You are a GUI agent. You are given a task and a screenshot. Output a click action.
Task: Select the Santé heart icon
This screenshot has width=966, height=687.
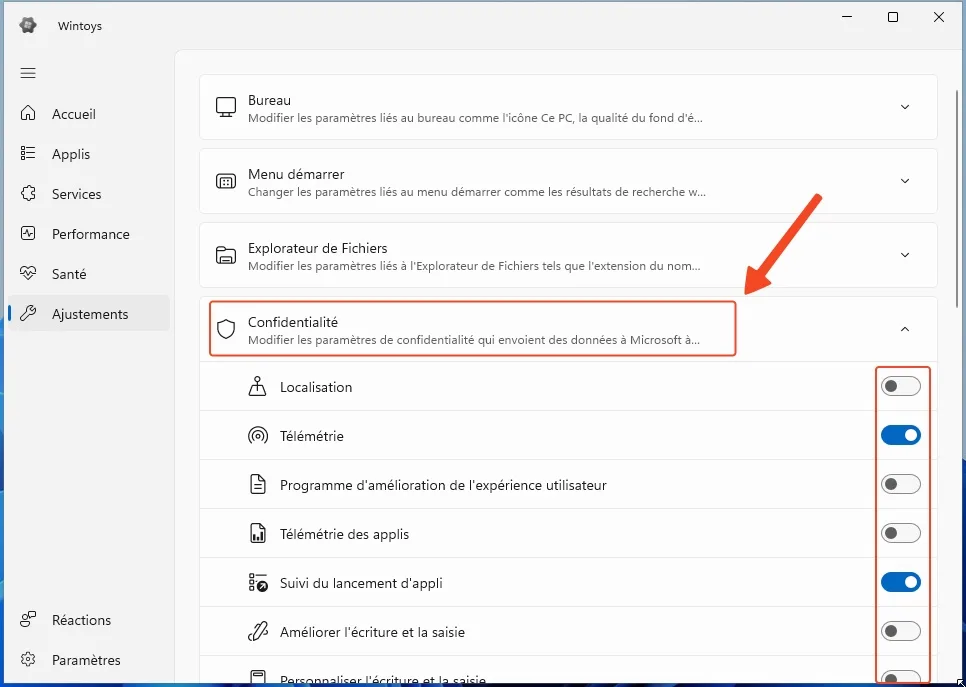(28, 273)
